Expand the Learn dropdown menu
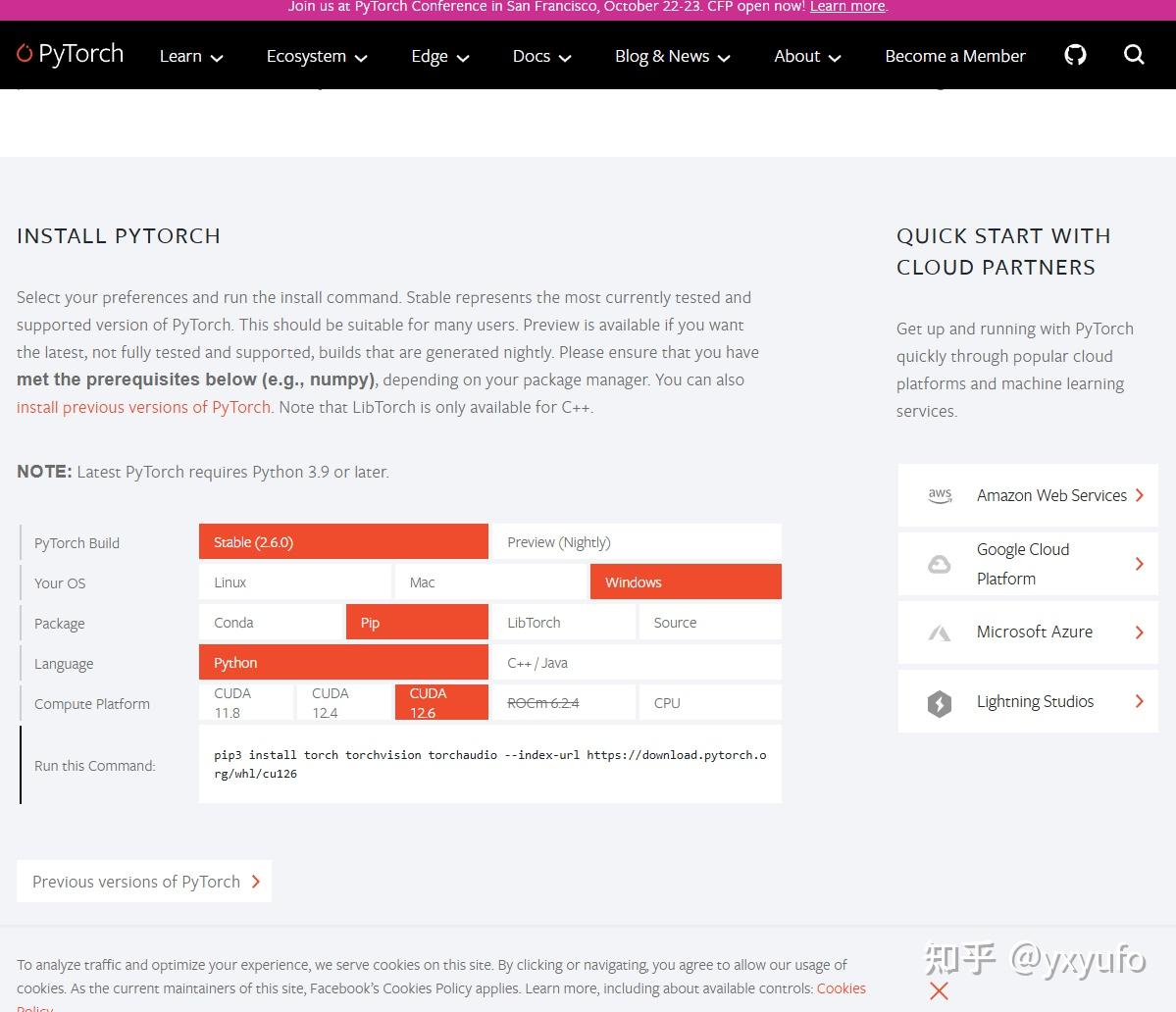 pos(191,56)
